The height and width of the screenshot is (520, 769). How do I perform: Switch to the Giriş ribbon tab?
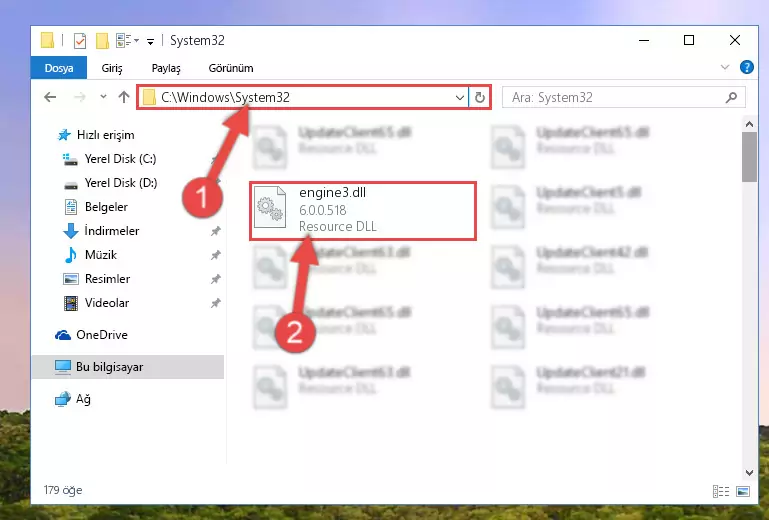pyautogui.click(x=112, y=68)
